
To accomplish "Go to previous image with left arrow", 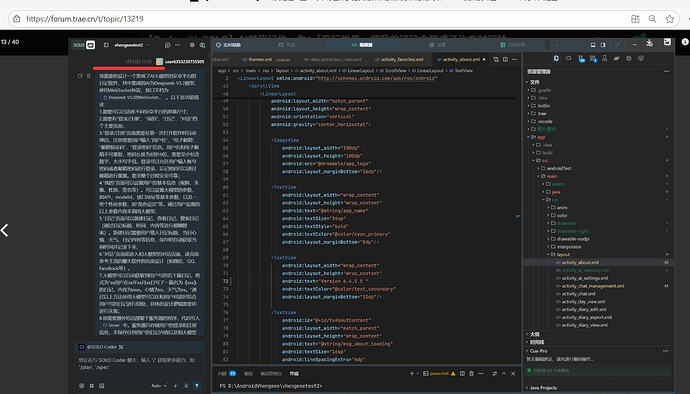I will pyautogui.click(x=5, y=230).
